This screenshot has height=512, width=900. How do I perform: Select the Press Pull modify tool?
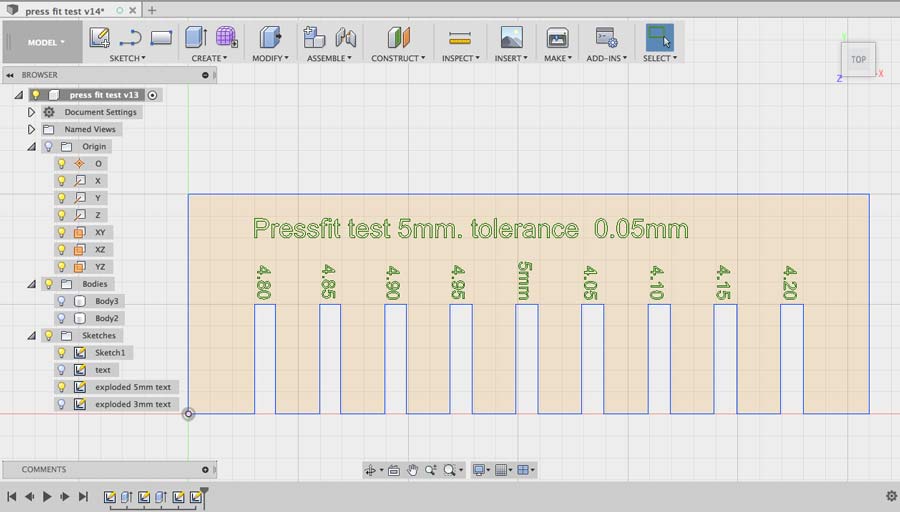pos(270,38)
